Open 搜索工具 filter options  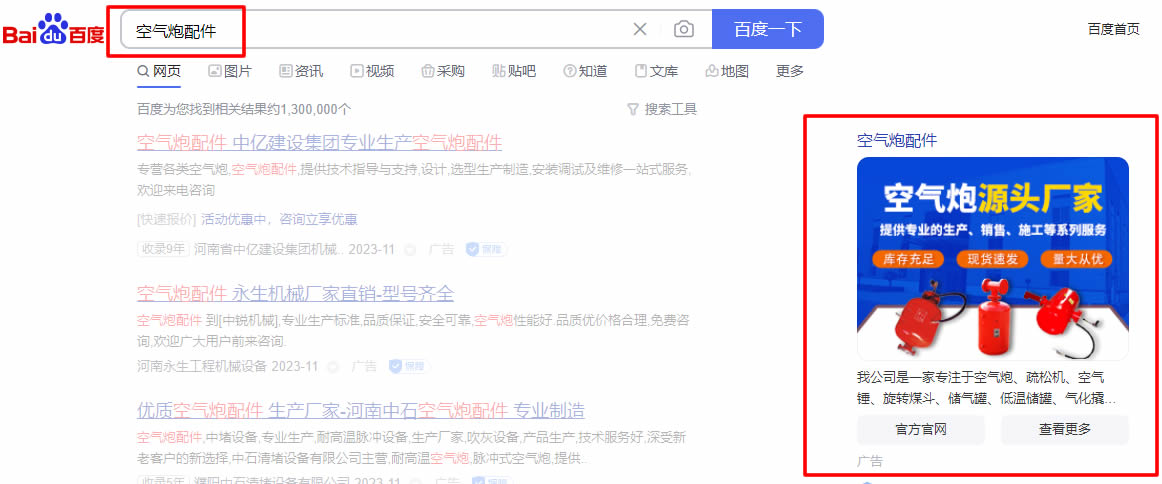click(x=662, y=109)
